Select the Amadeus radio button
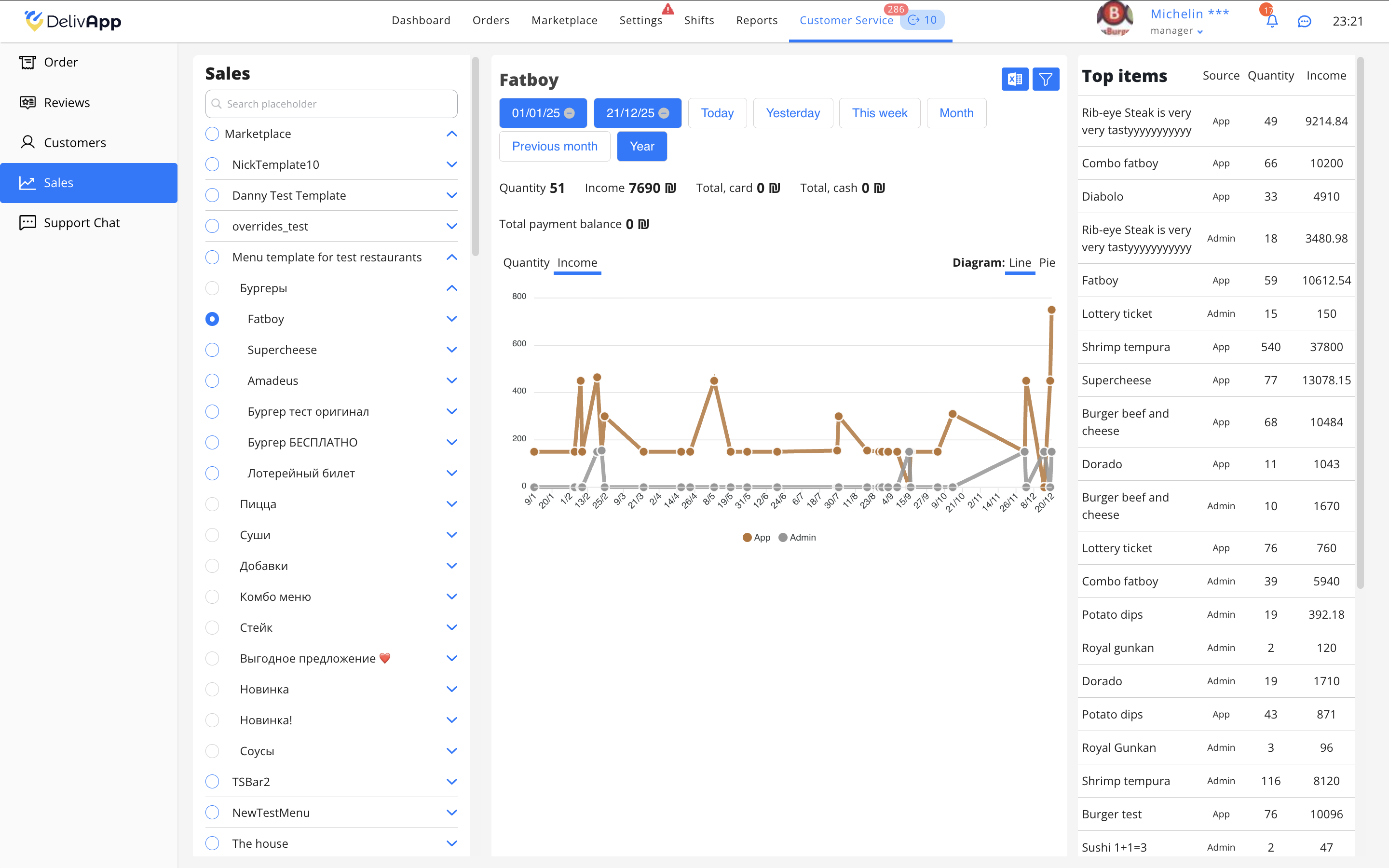 coord(212,380)
